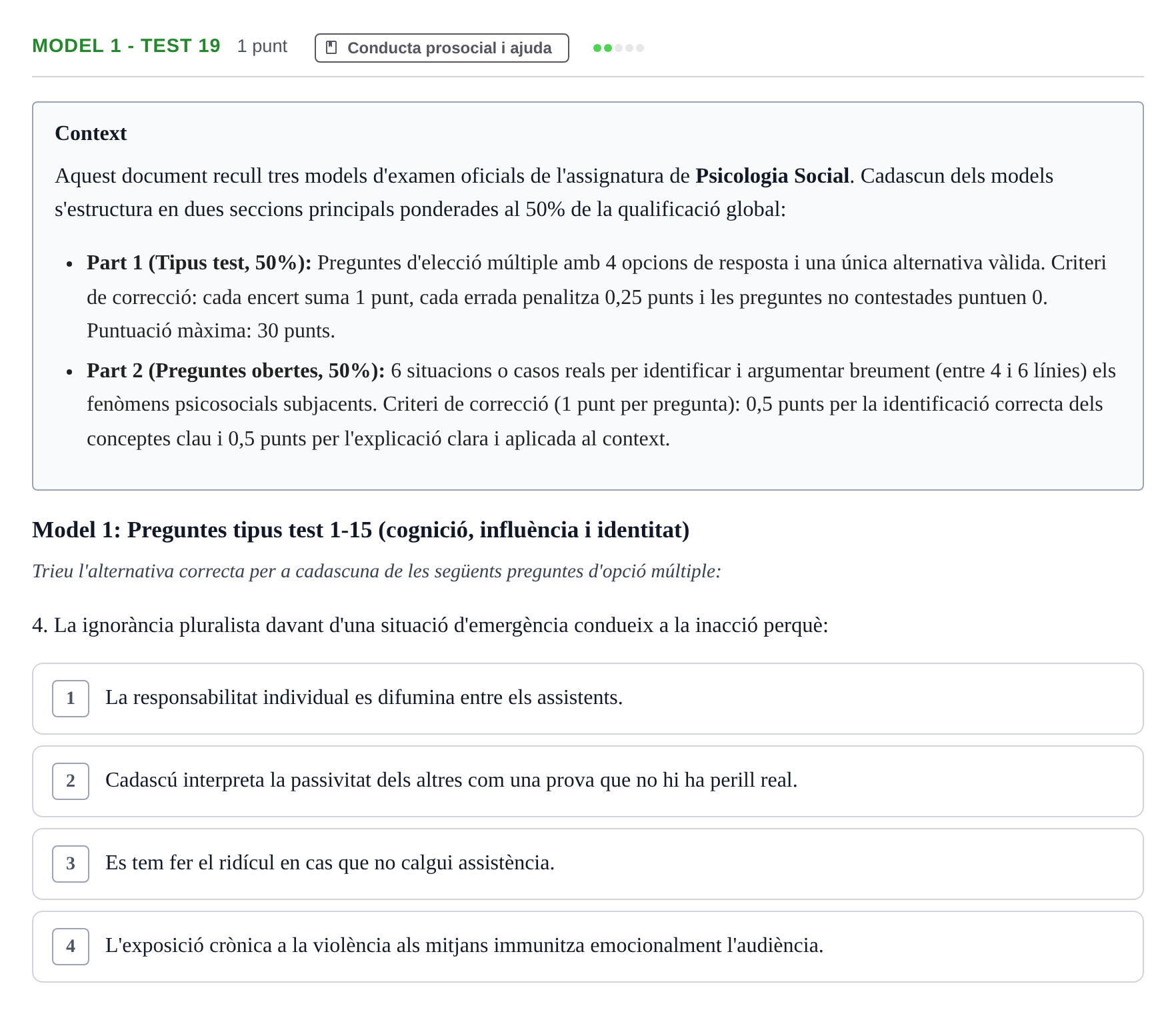Screen dimensions: 1176x1016
Task: Click the green difficulty dots indicator
Action: 618,48
